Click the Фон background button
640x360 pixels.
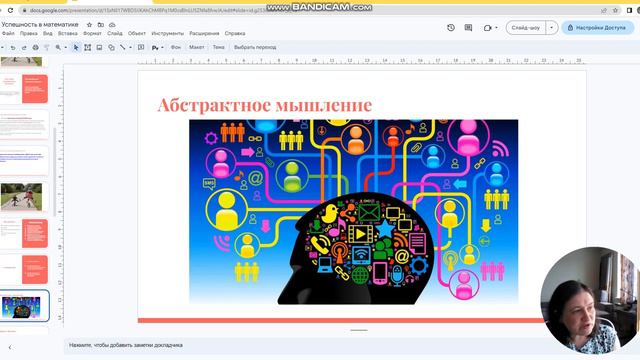pos(176,47)
